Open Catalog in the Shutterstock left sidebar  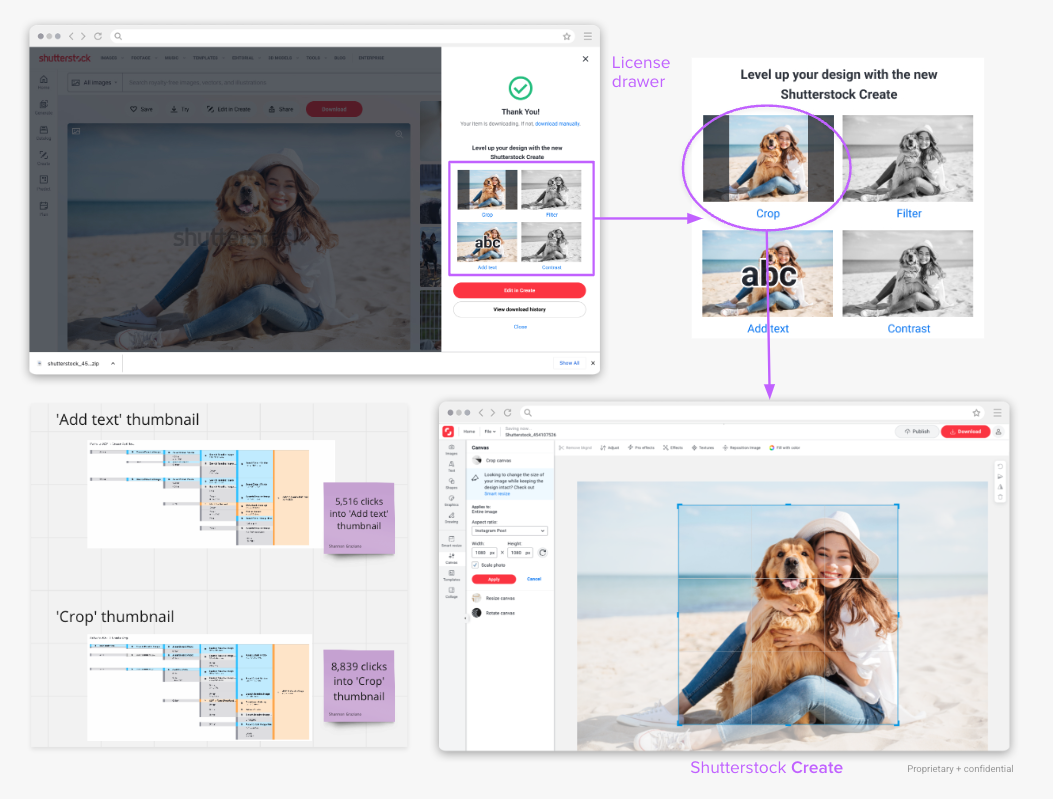click(x=44, y=133)
